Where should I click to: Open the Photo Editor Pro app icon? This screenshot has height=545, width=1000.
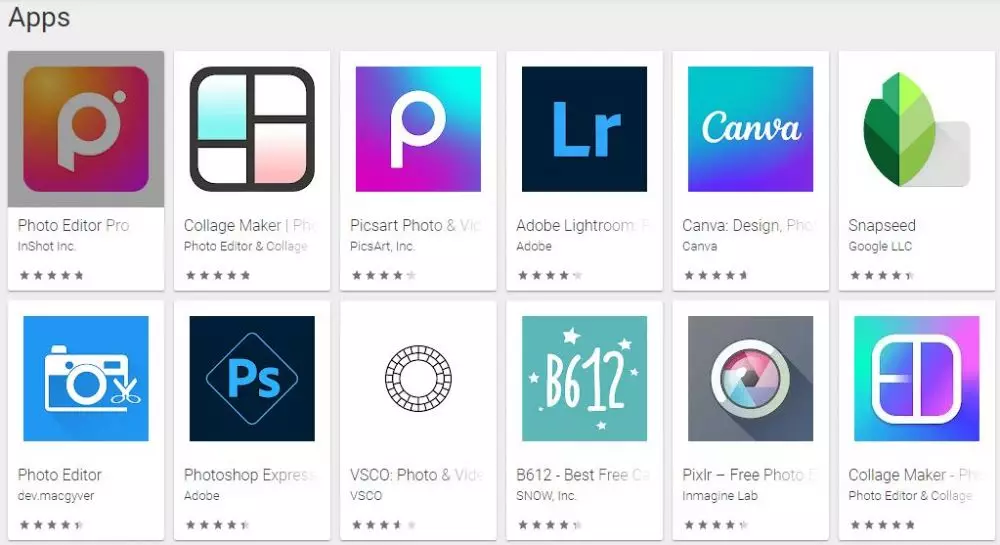coord(86,129)
